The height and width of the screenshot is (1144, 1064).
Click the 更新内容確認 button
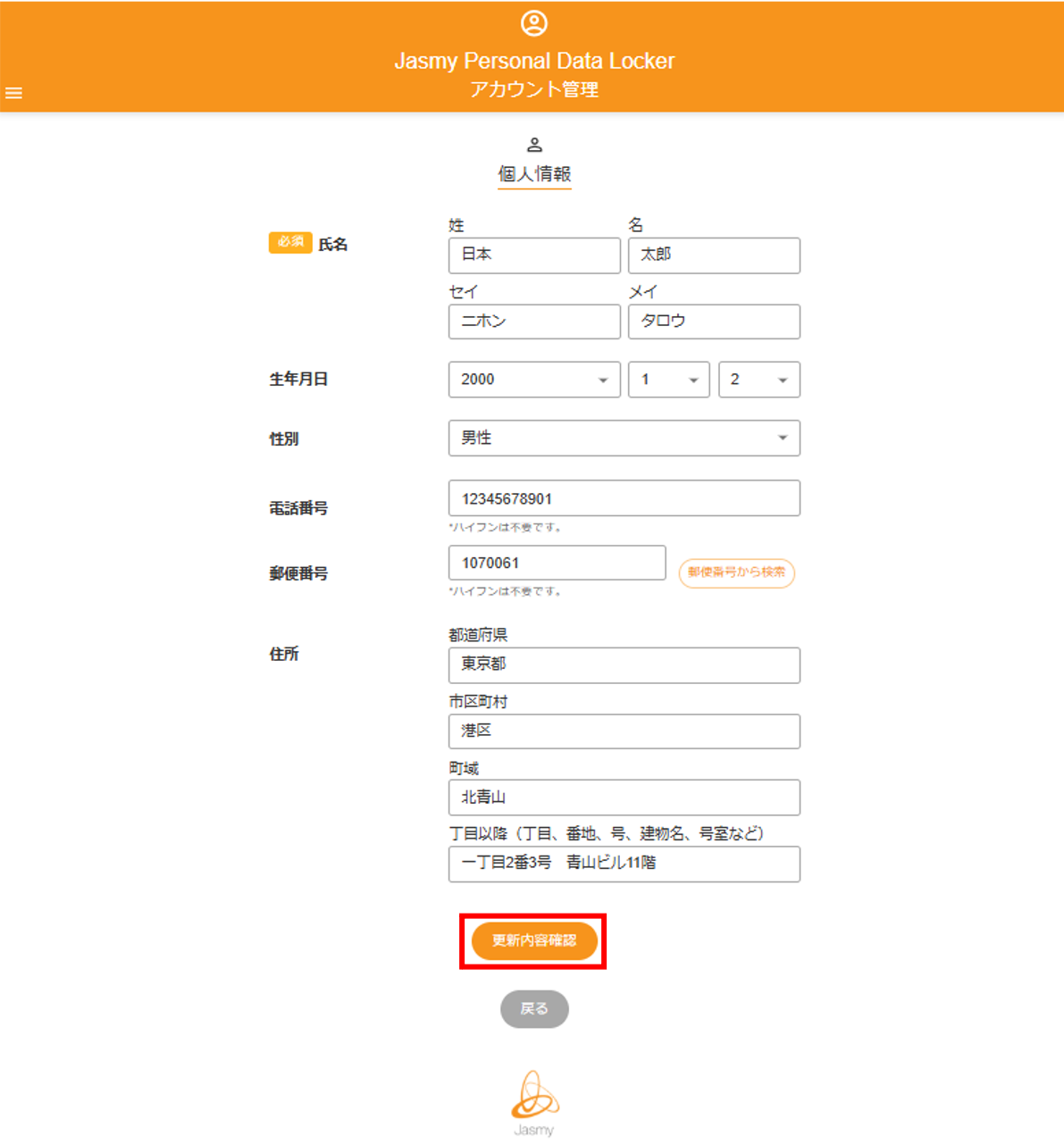[534, 941]
